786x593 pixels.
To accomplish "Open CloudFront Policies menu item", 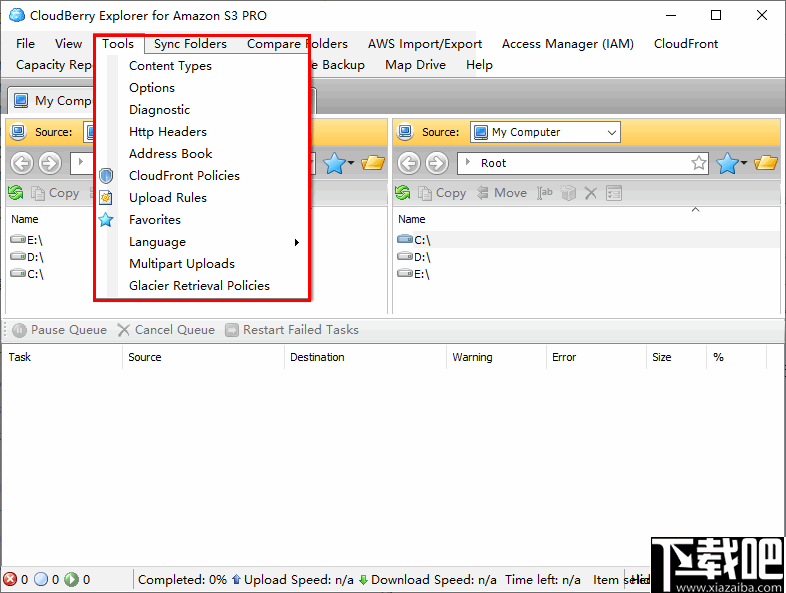I will (184, 176).
